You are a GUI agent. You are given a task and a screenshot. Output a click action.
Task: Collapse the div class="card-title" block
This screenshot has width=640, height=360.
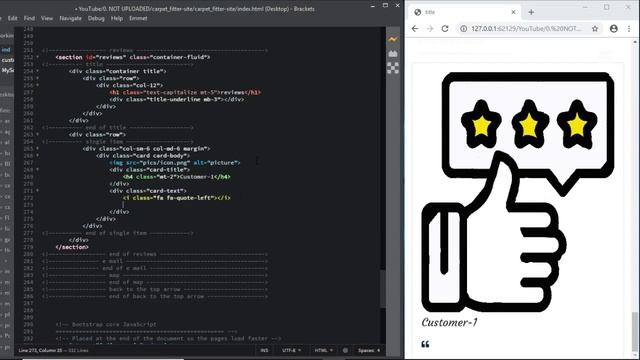38,169
